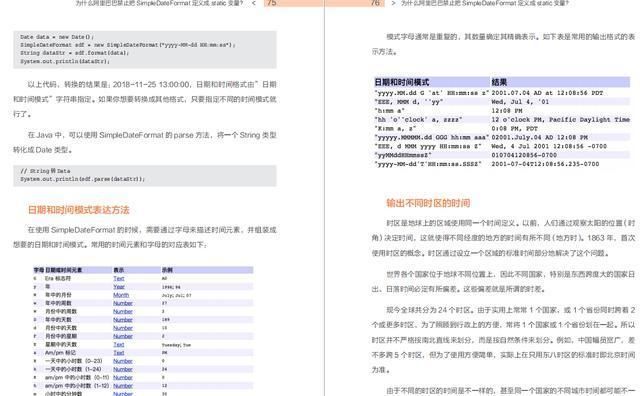Click the next page arrow beside 76

click(393, 3)
